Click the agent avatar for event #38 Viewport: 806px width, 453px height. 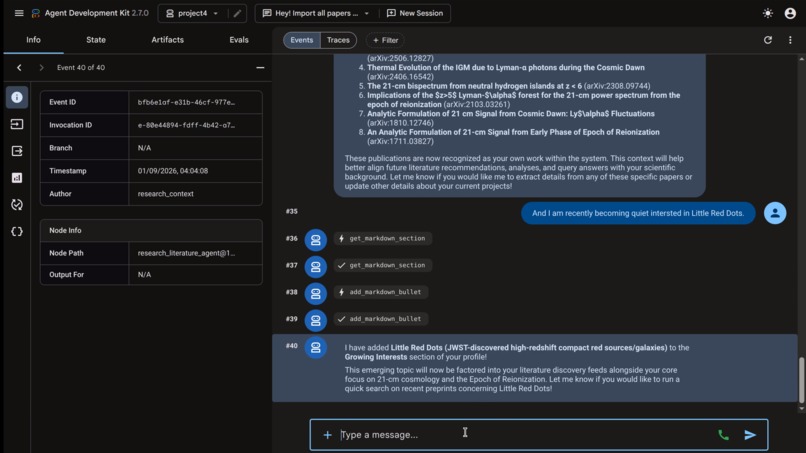[316, 294]
